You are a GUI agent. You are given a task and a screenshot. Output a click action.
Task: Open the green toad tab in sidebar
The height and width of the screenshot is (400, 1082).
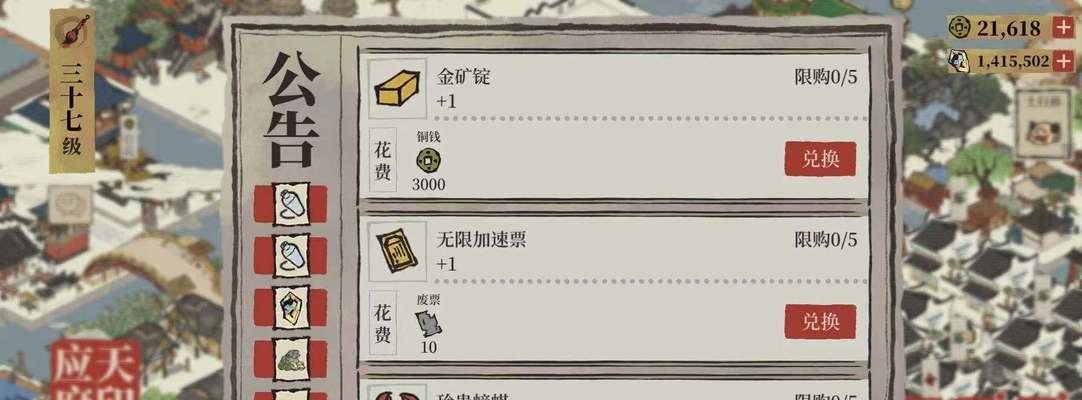coord(291,359)
